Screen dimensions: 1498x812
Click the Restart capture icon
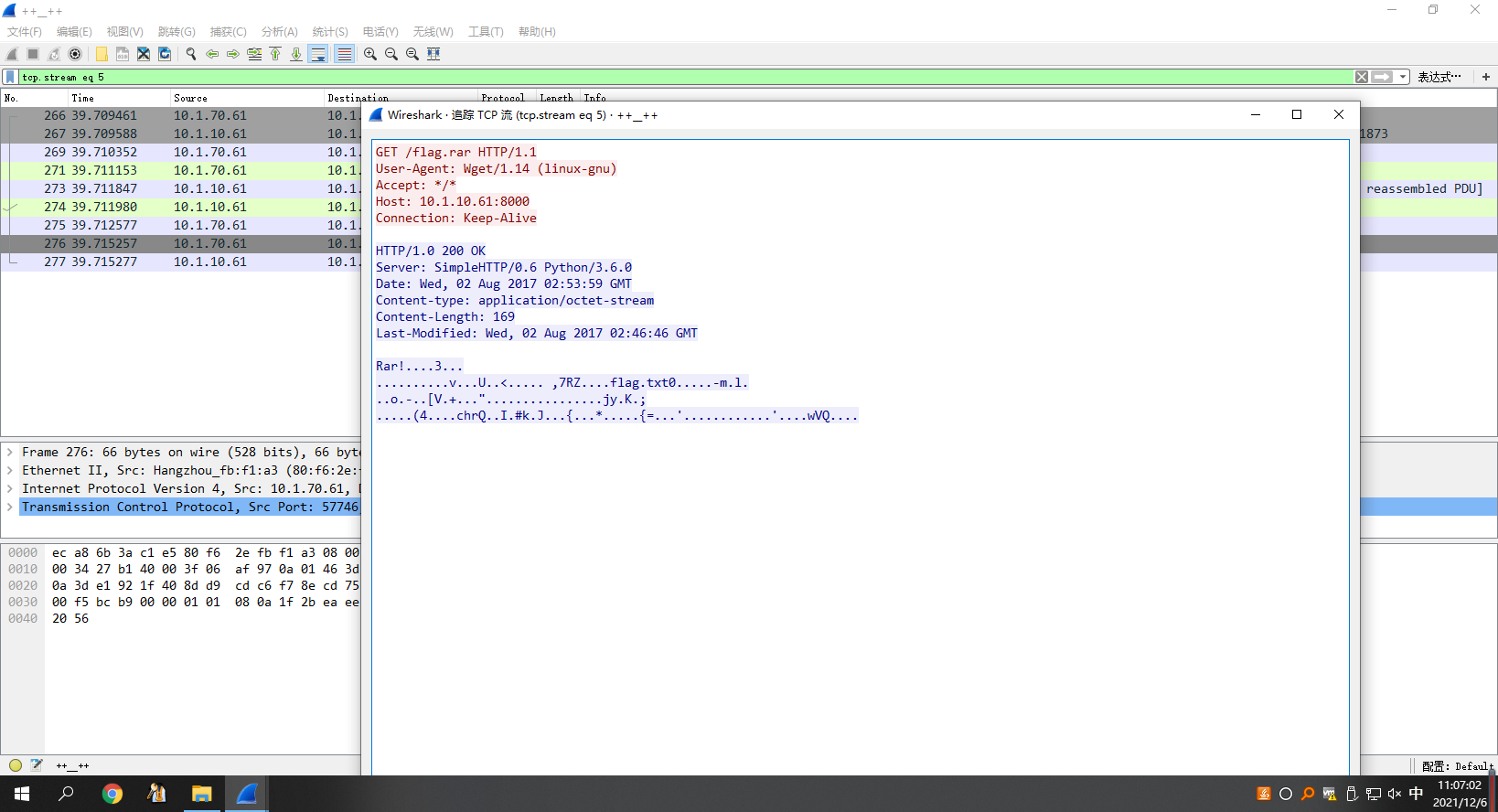click(54, 54)
